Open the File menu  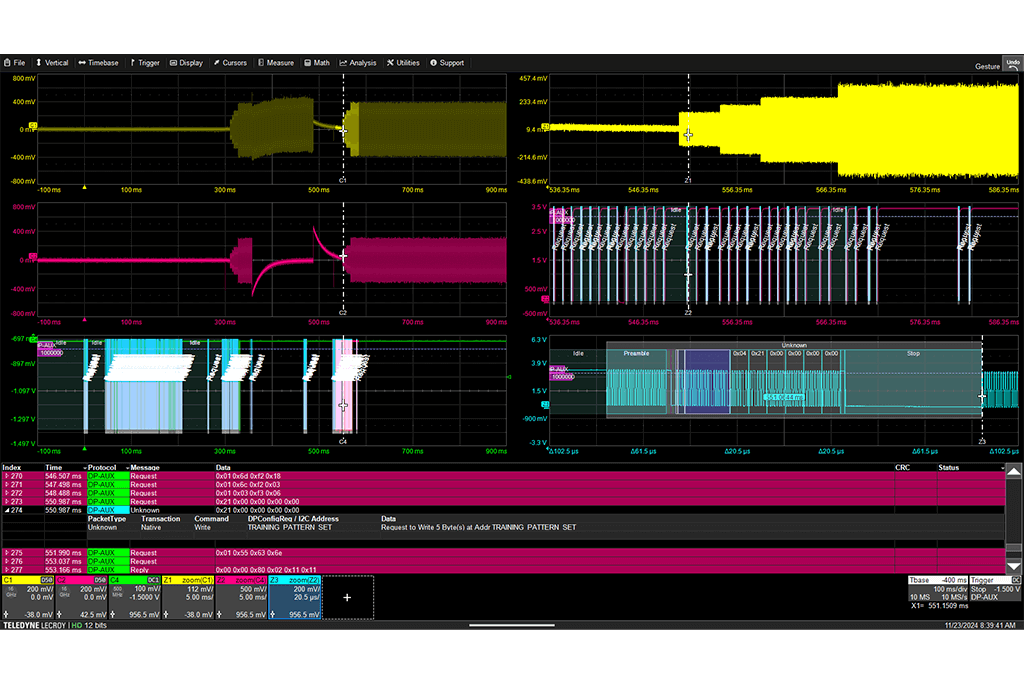15,62
